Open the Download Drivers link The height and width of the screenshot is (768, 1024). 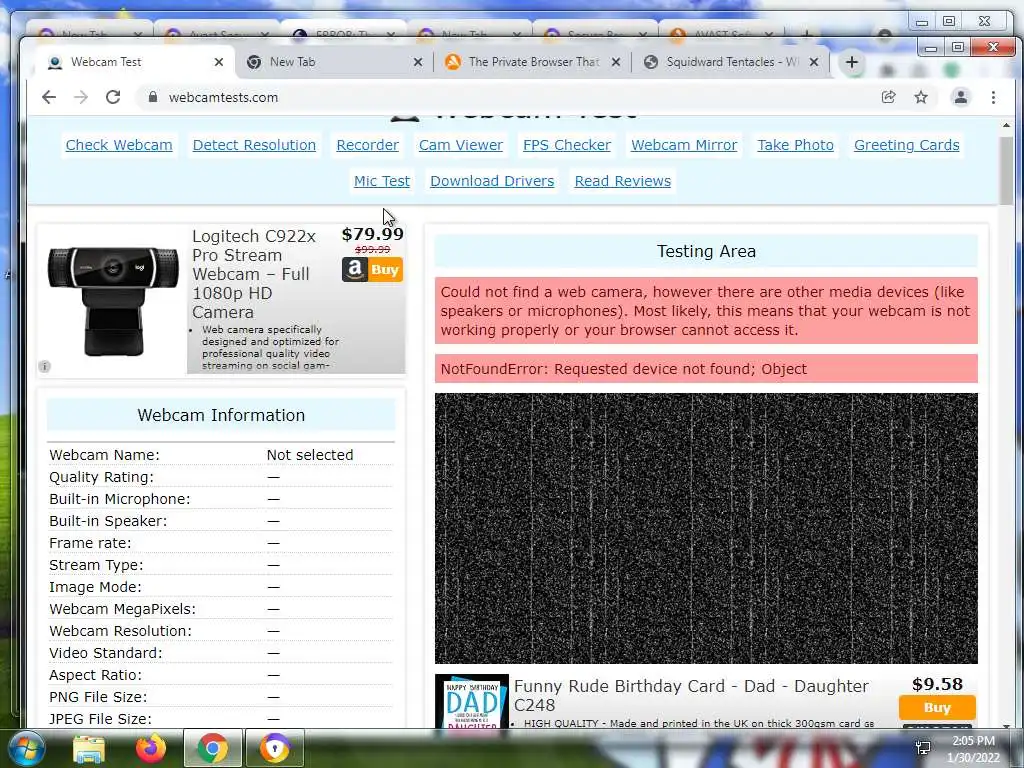pyautogui.click(x=492, y=181)
